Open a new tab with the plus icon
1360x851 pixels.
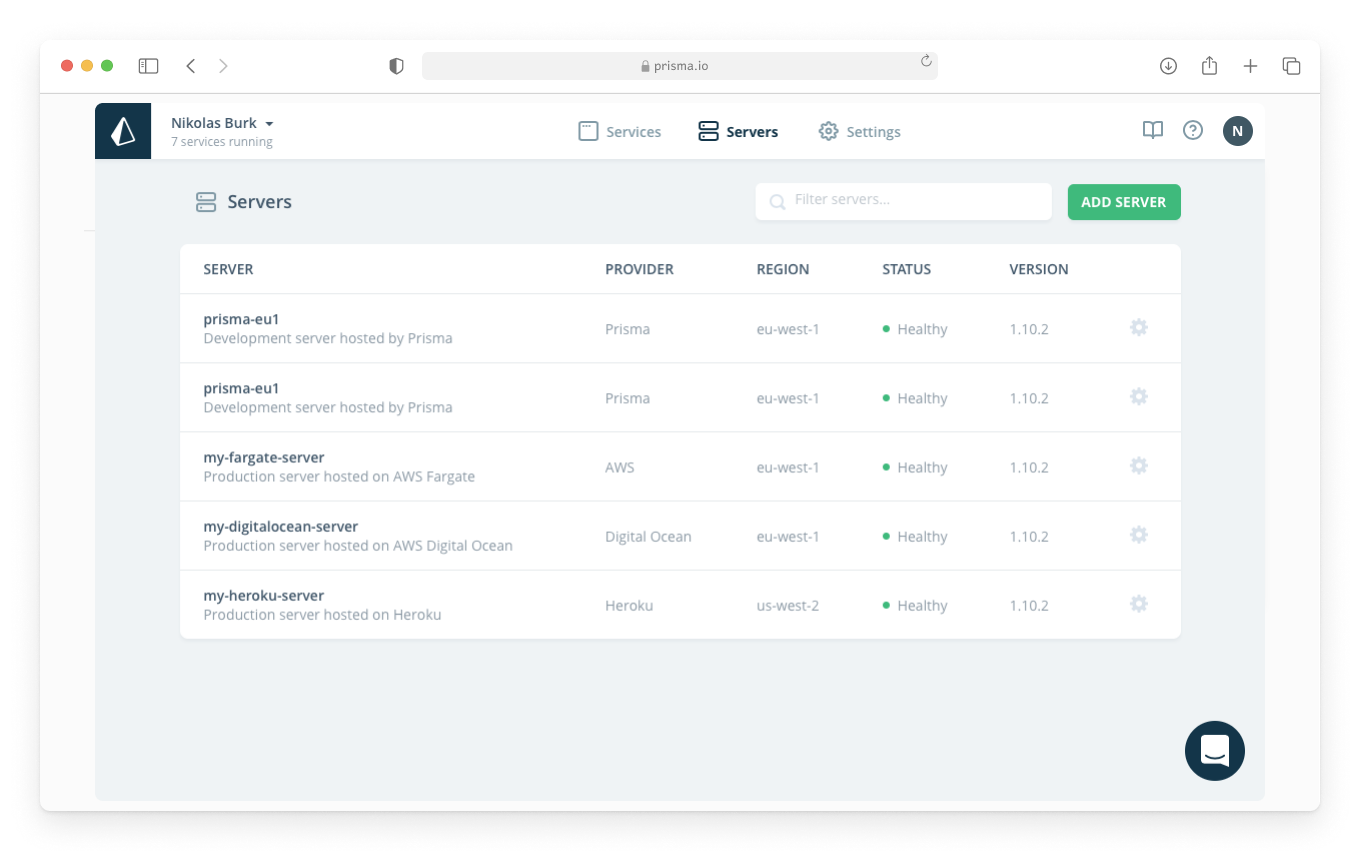pos(1250,66)
